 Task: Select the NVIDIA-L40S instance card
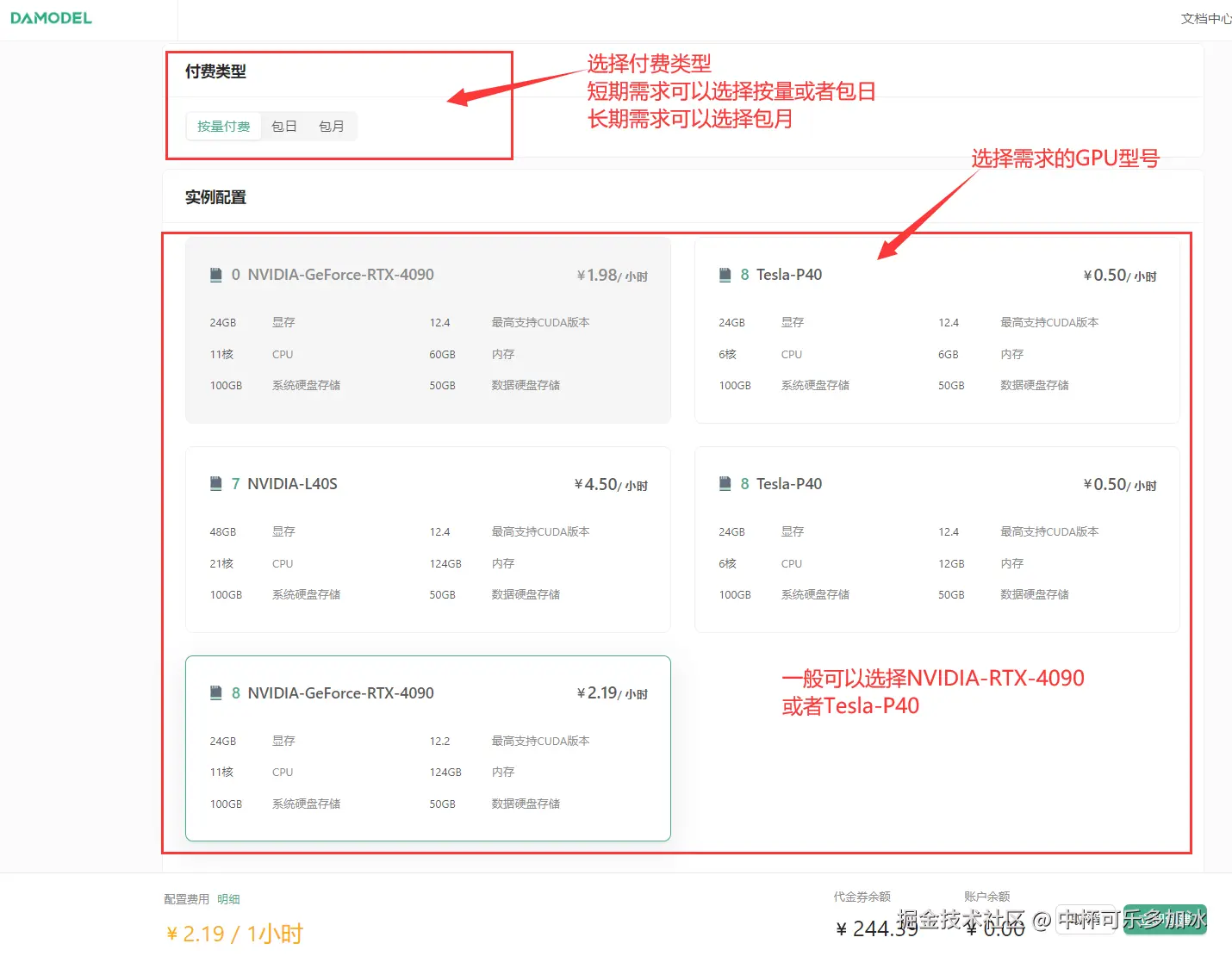(x=428, y=540)
